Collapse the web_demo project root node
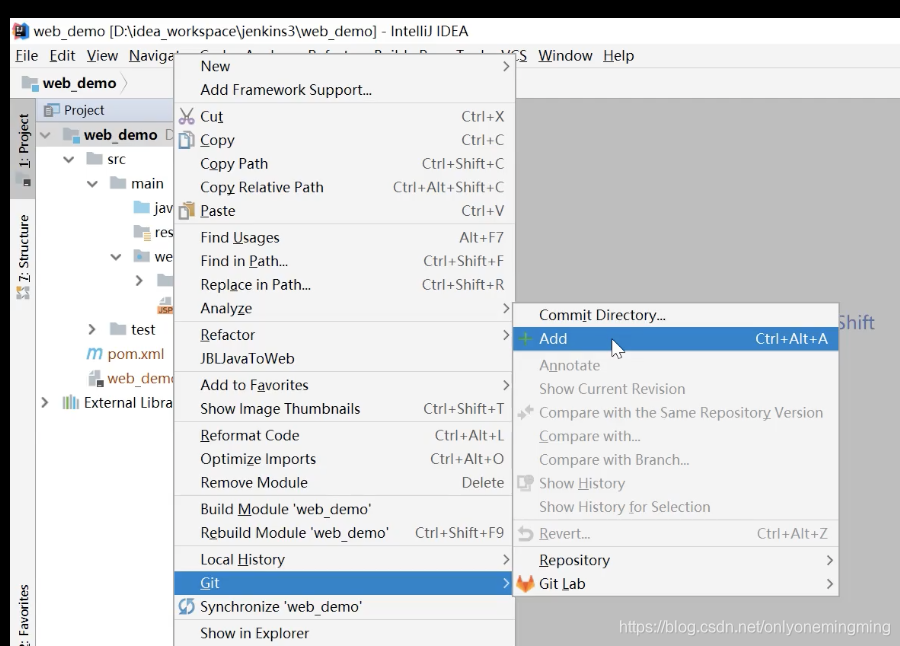 tap(45, 136)
